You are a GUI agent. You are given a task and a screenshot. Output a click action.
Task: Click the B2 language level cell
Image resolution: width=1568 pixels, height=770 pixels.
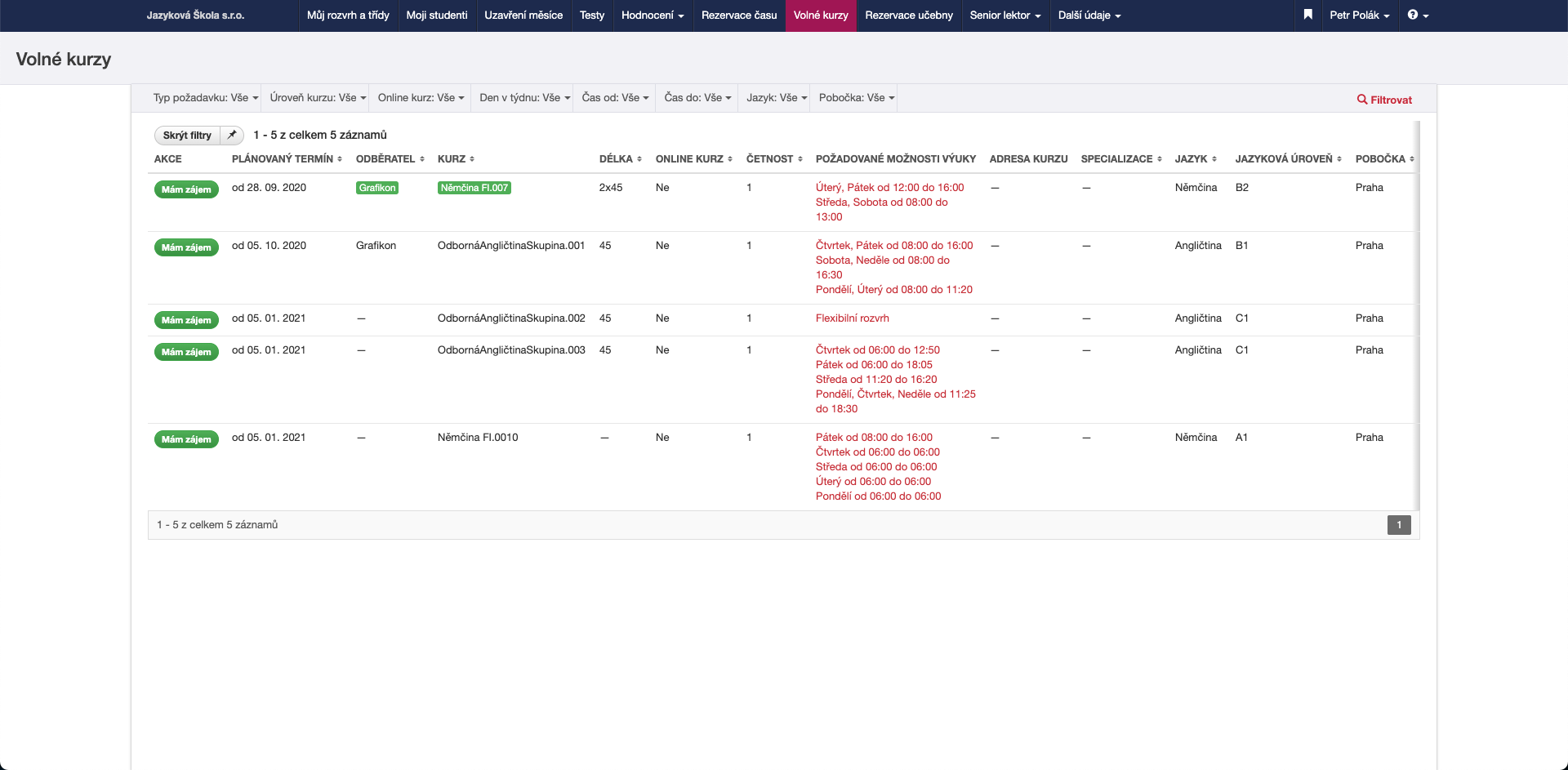tap(1242, 187)
